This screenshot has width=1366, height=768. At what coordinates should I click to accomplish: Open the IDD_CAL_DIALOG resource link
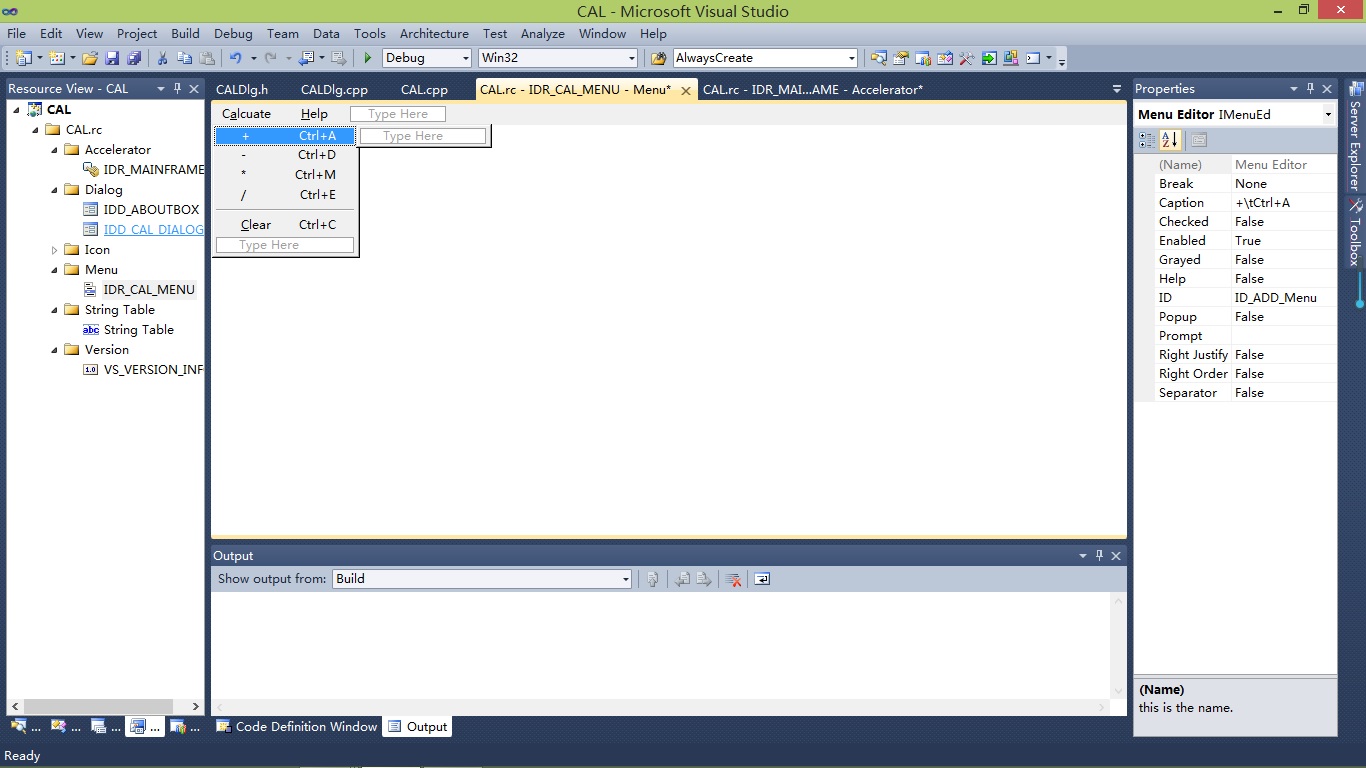coord(153,230)
